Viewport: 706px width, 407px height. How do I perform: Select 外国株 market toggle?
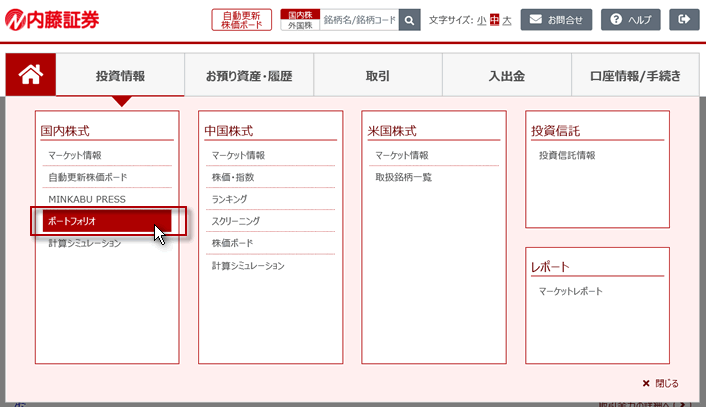click(302, 26)
